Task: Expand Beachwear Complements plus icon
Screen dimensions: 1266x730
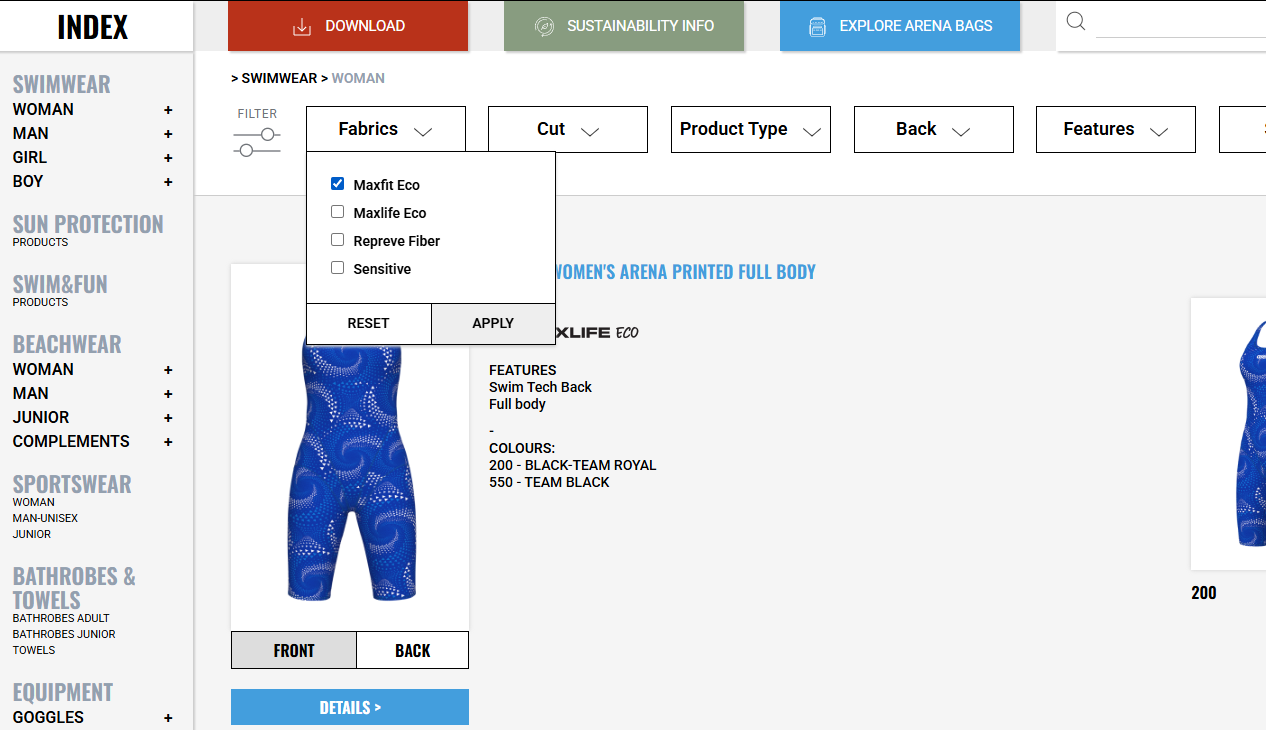Action: [x=168, y=442]
